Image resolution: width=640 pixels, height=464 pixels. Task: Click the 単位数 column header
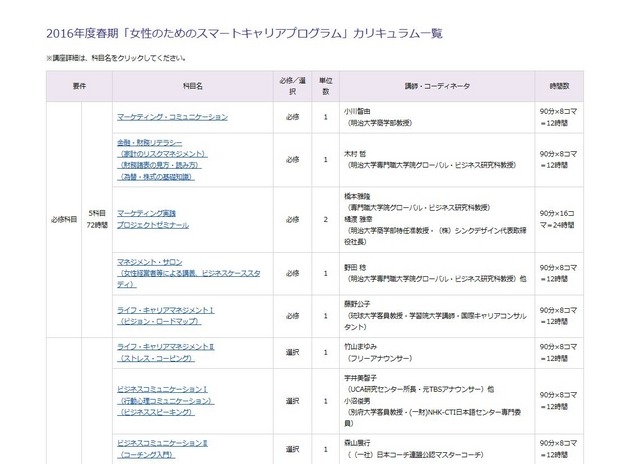coord(326,86)
